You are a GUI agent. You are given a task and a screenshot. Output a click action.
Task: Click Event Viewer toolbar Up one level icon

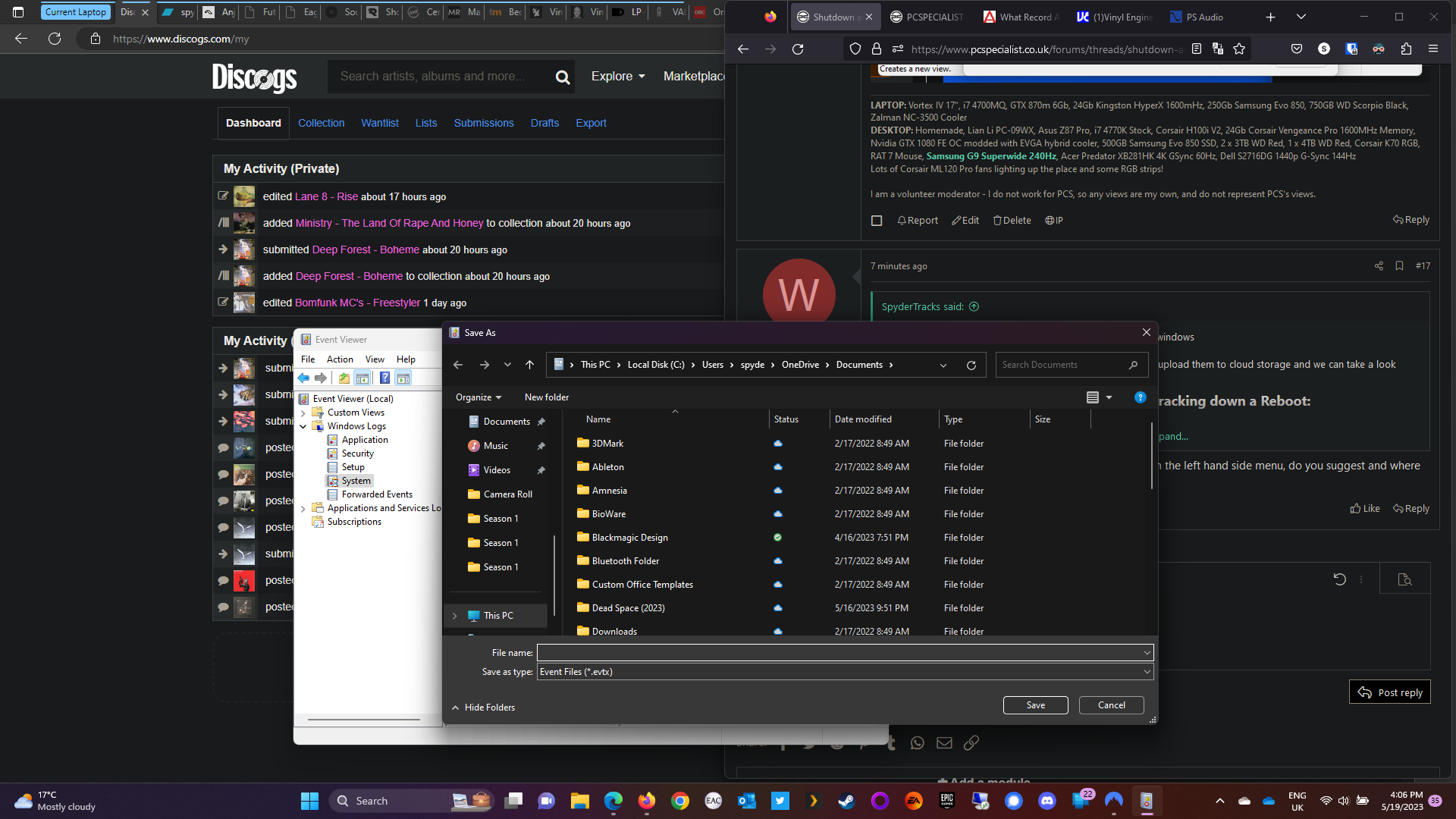(344, 378)
